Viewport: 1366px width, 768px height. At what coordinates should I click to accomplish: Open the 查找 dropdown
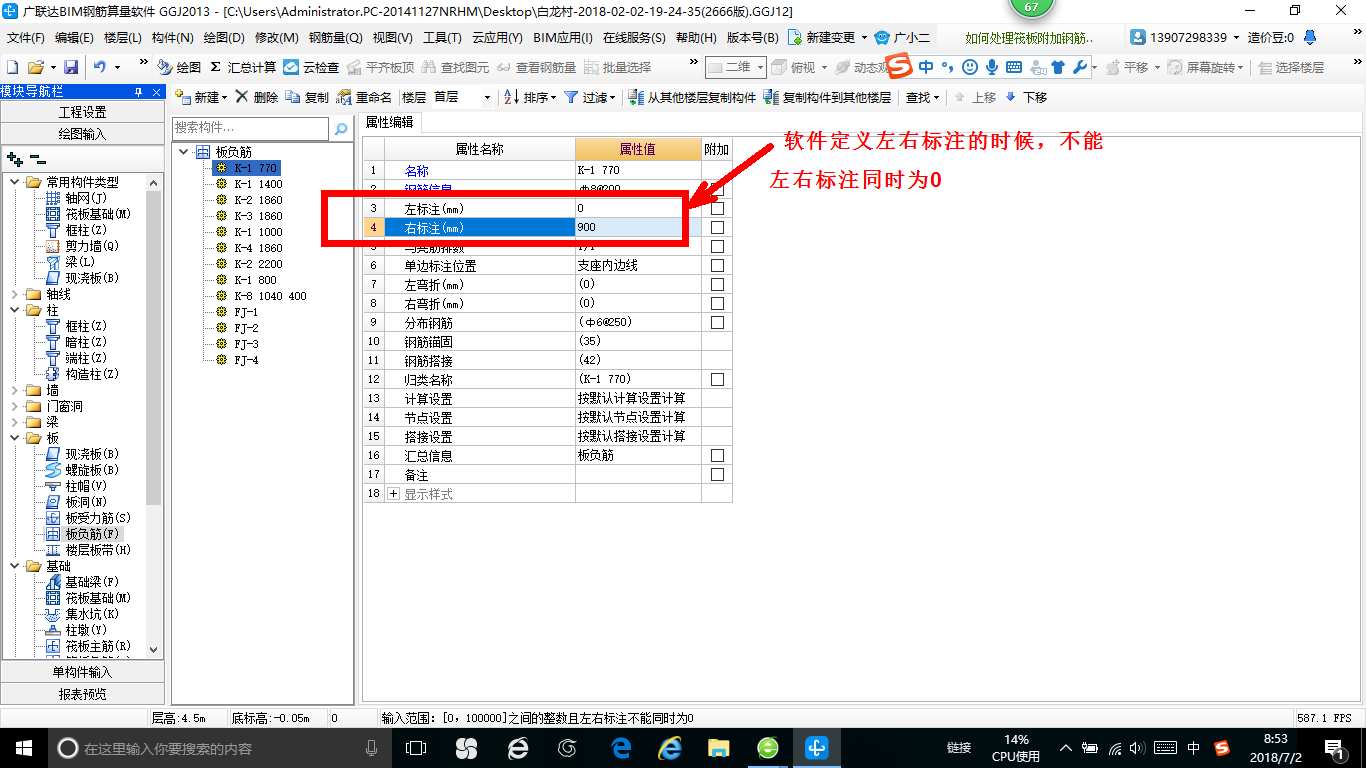[922, 97]
